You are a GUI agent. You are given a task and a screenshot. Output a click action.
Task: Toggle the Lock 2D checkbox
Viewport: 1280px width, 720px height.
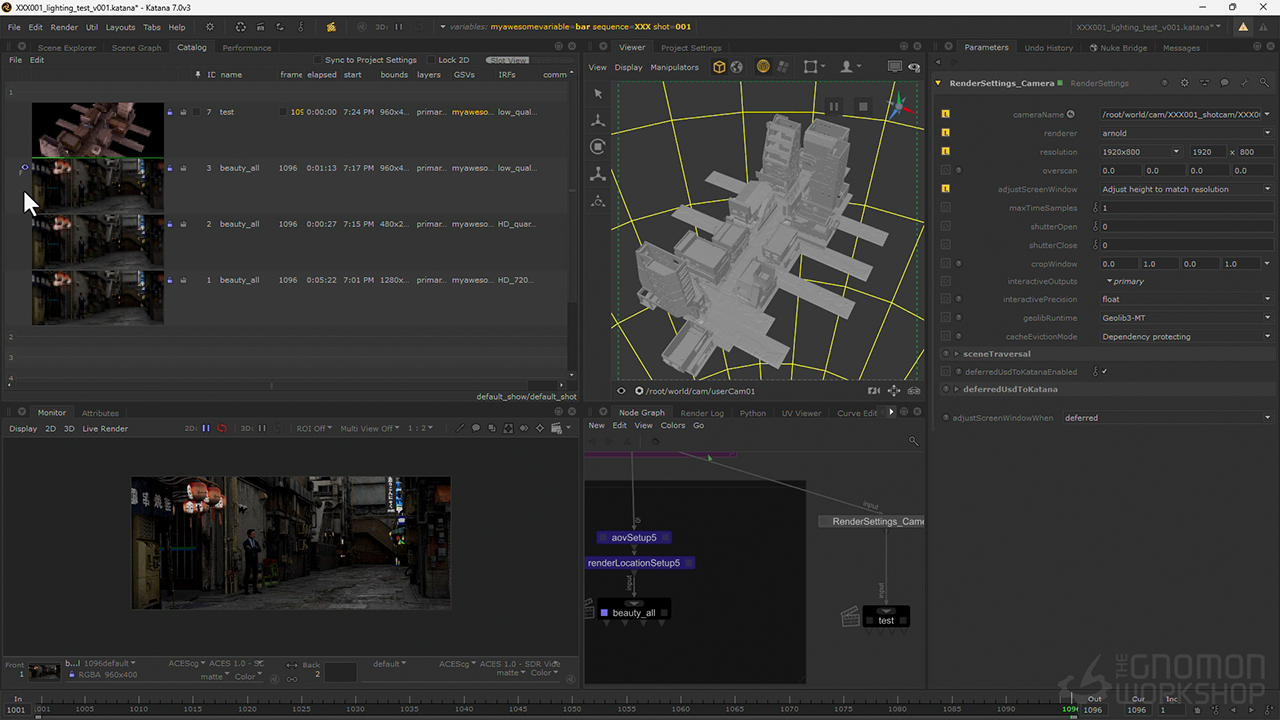(431, 60)
